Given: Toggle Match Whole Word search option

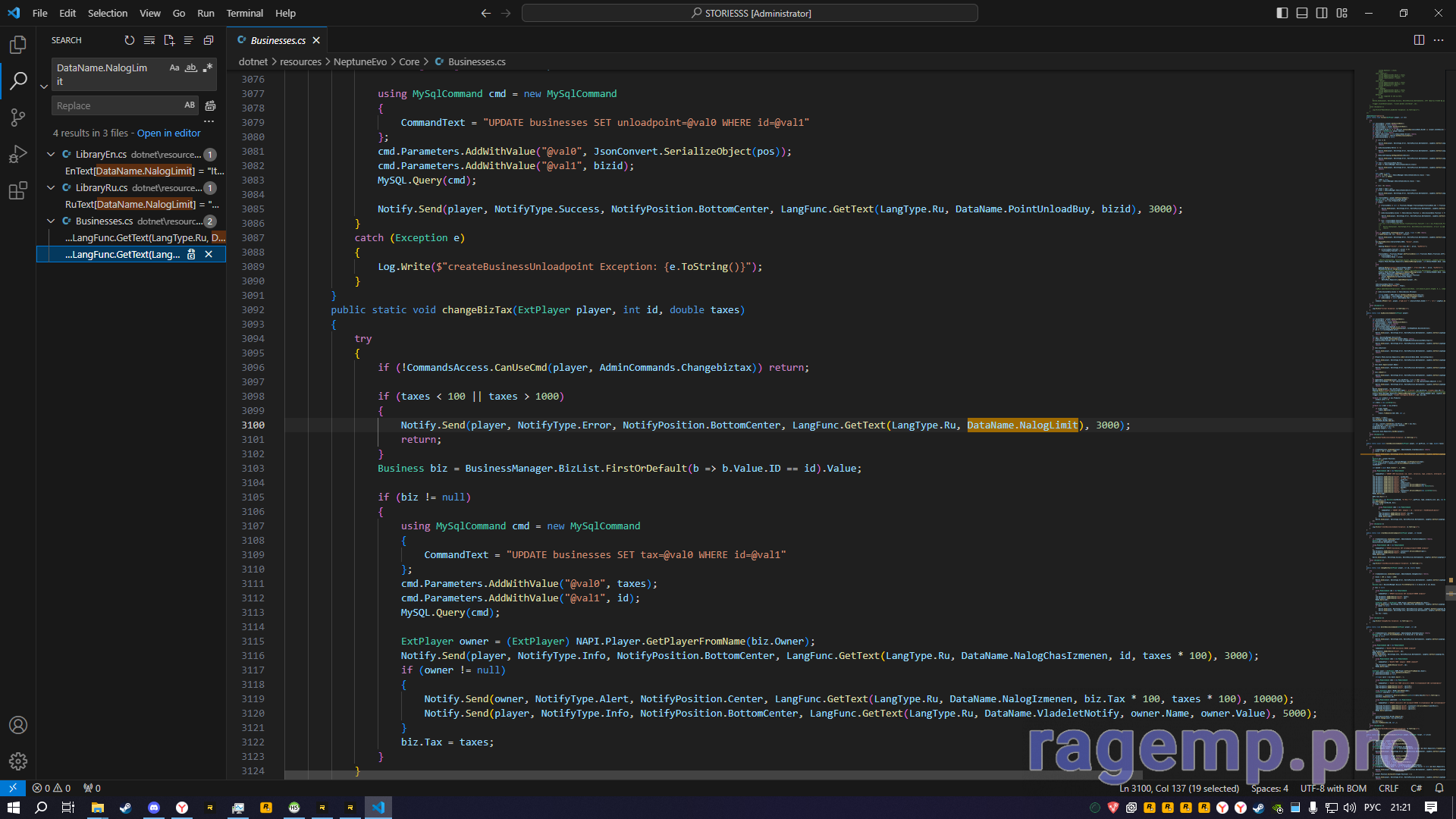Looking at the screenshot, I should point(191,67).
